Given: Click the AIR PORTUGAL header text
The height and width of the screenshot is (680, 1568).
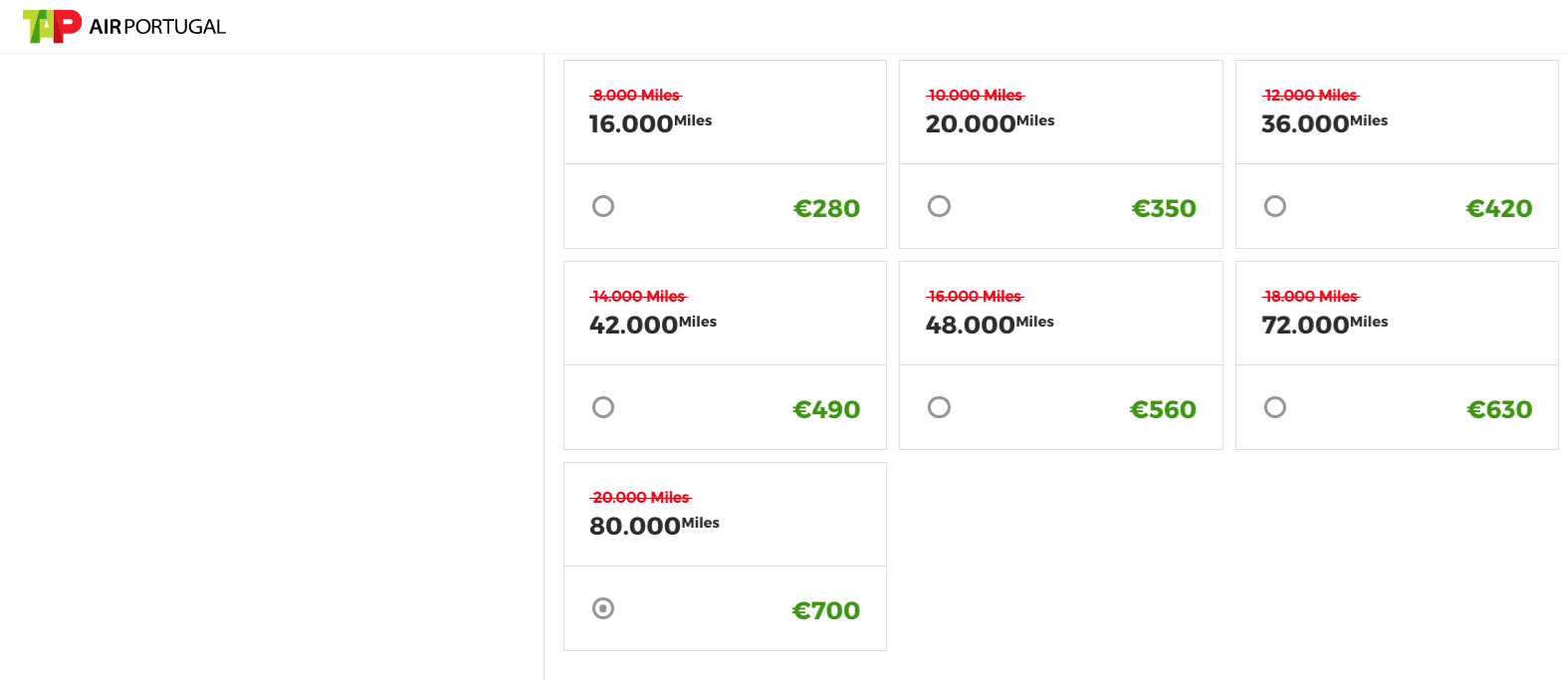Looking at the screenshot, I should (x=157, y=27).
